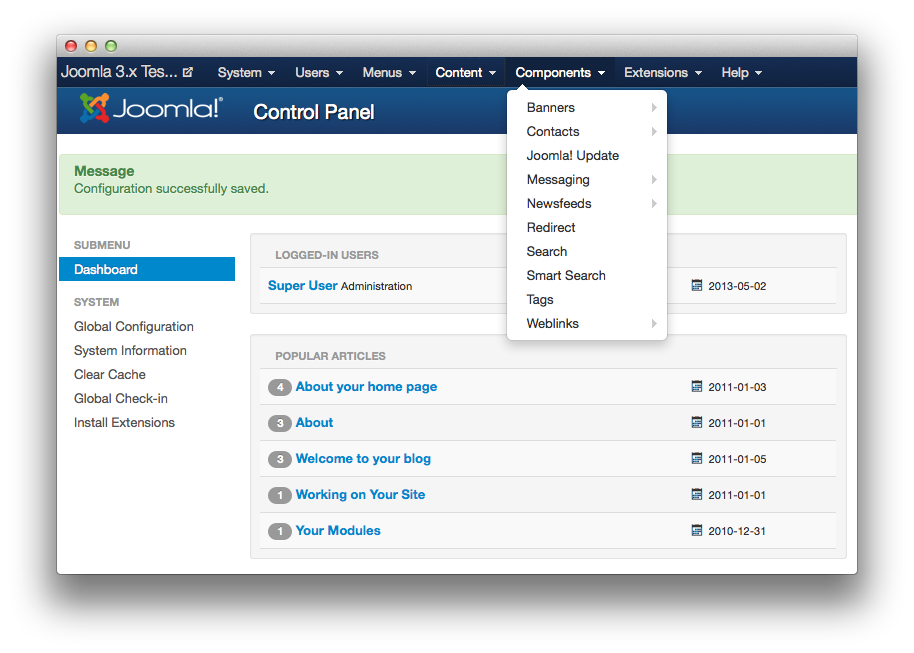This screenshot has width=914, height=653.
Task: Select Joomla! Update from Components menu
Action: 572,156
